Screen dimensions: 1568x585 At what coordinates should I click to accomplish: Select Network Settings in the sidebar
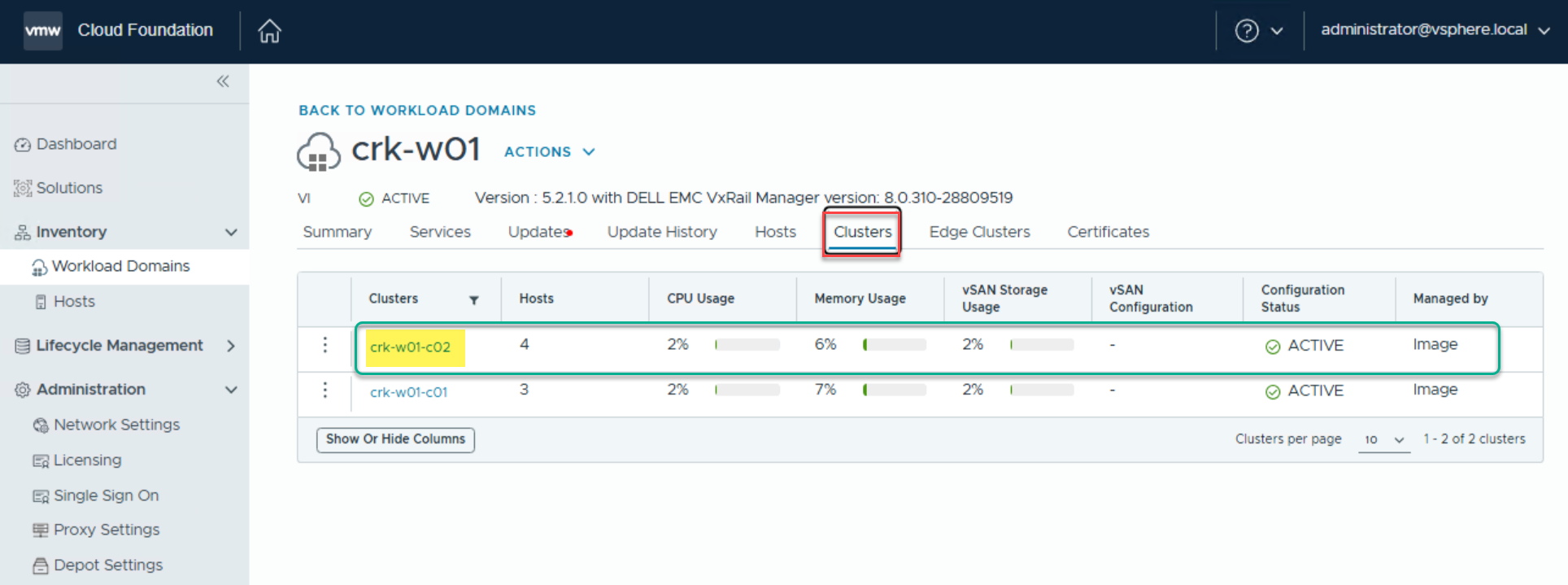click(116, 425)
